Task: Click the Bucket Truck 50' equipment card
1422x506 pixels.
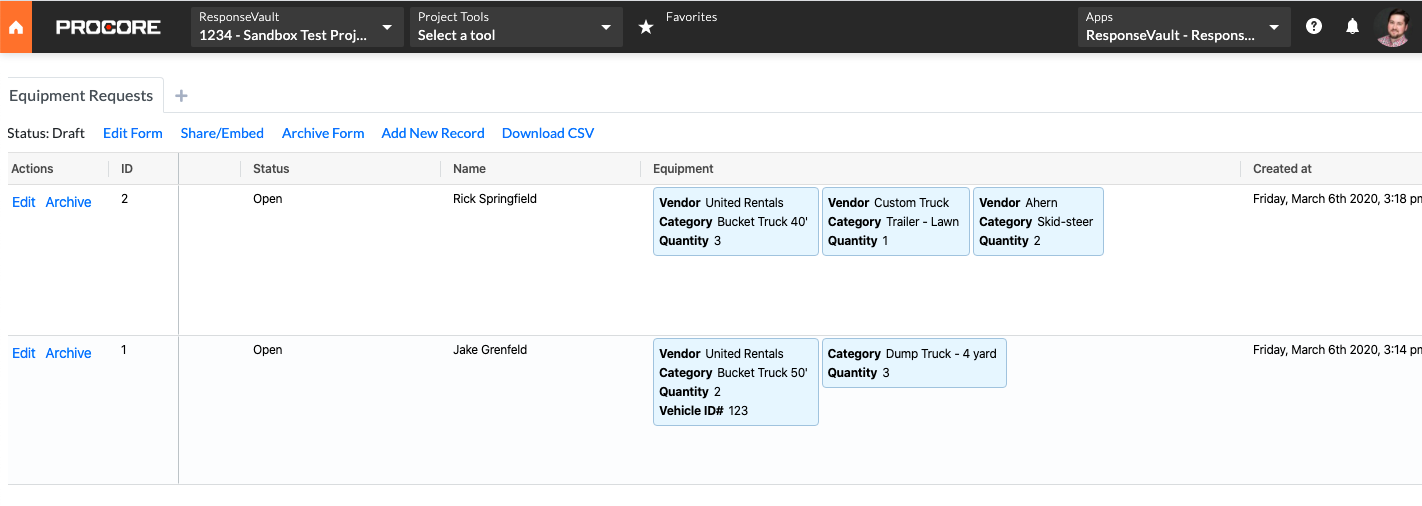Action: pyautogui.click(x=735, y=382)
